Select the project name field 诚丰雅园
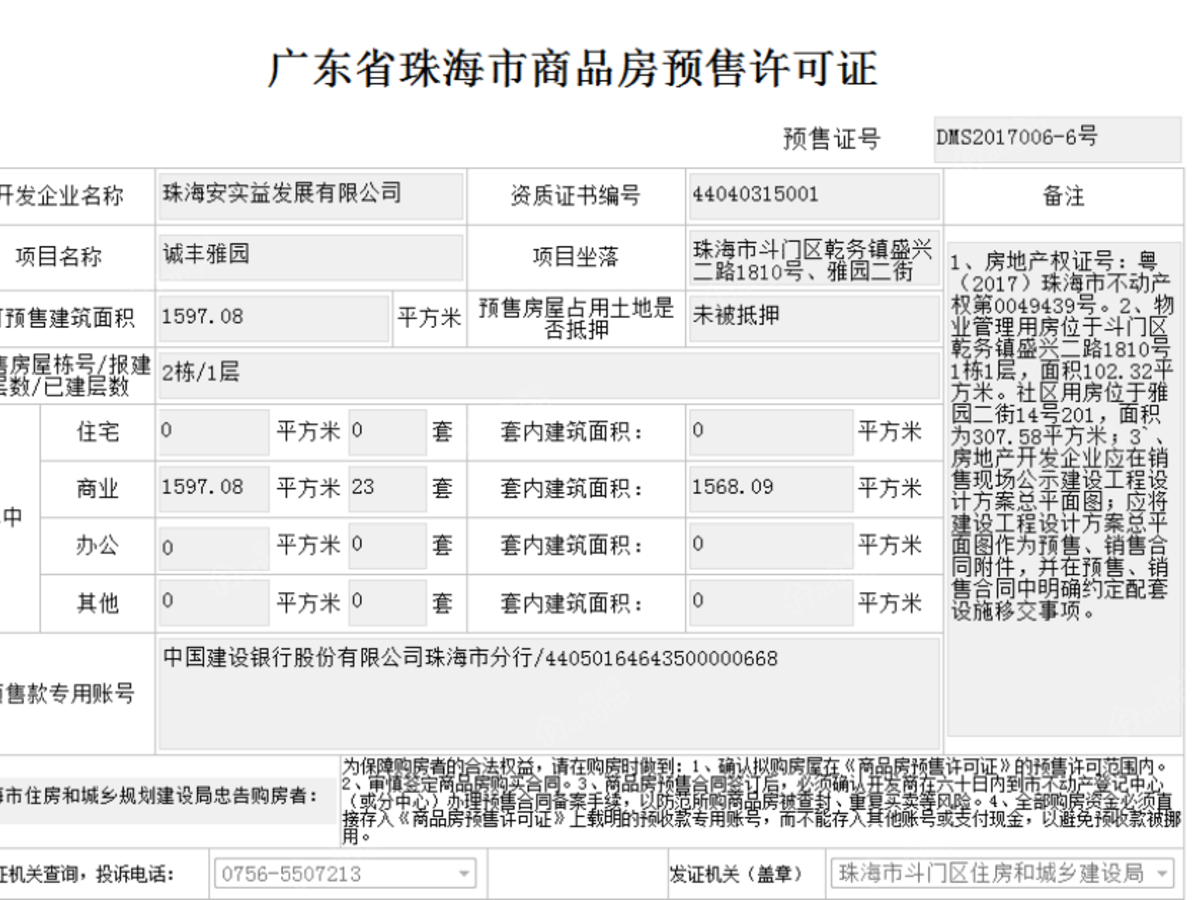This screenshot has height=900, width=1200. 311,257
